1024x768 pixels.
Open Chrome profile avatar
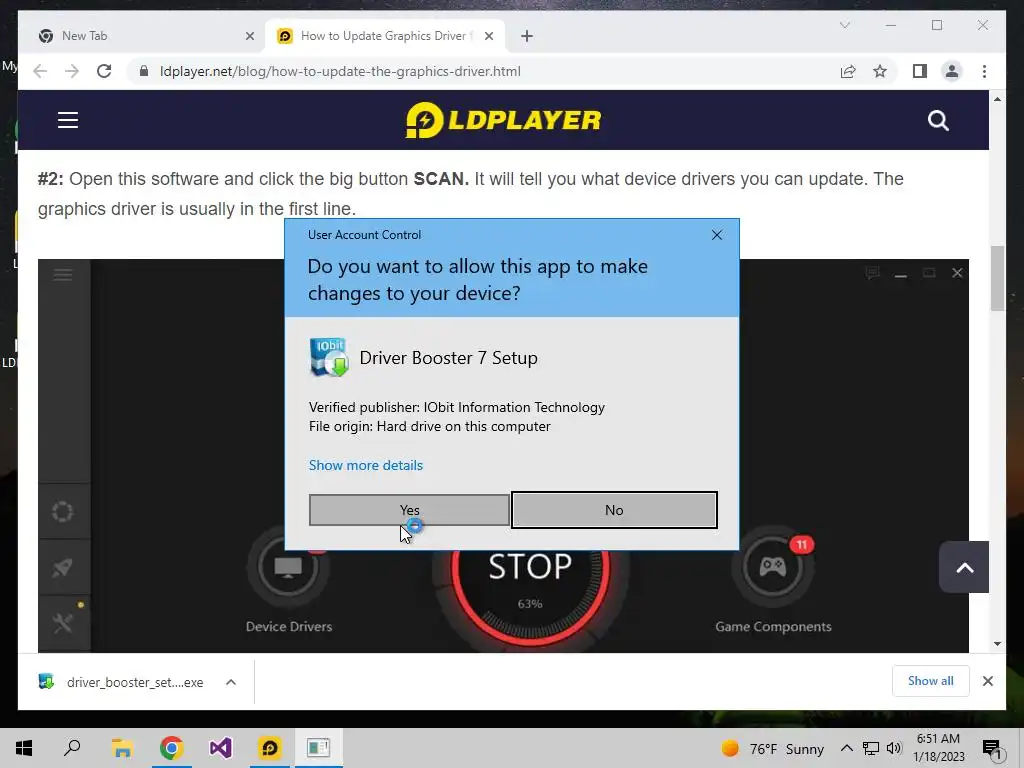952,71
